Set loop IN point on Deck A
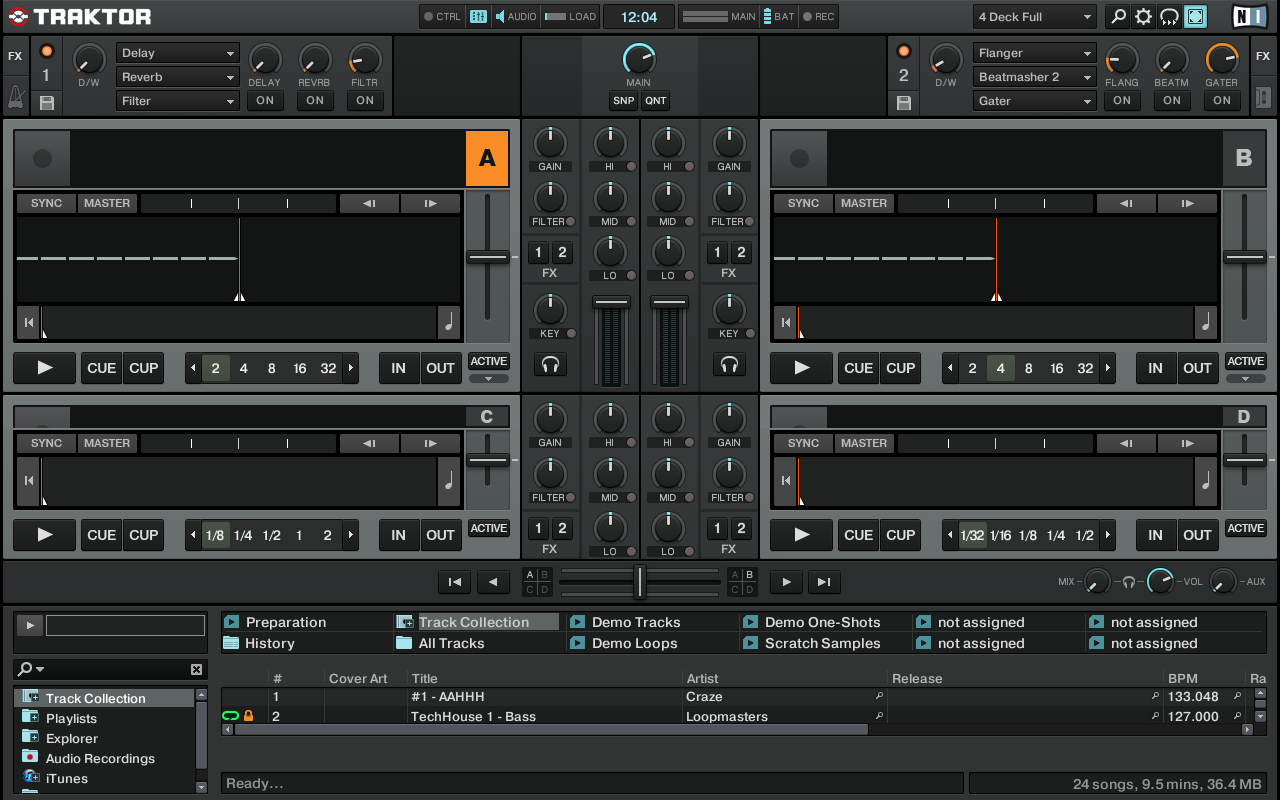 (398, 368)
